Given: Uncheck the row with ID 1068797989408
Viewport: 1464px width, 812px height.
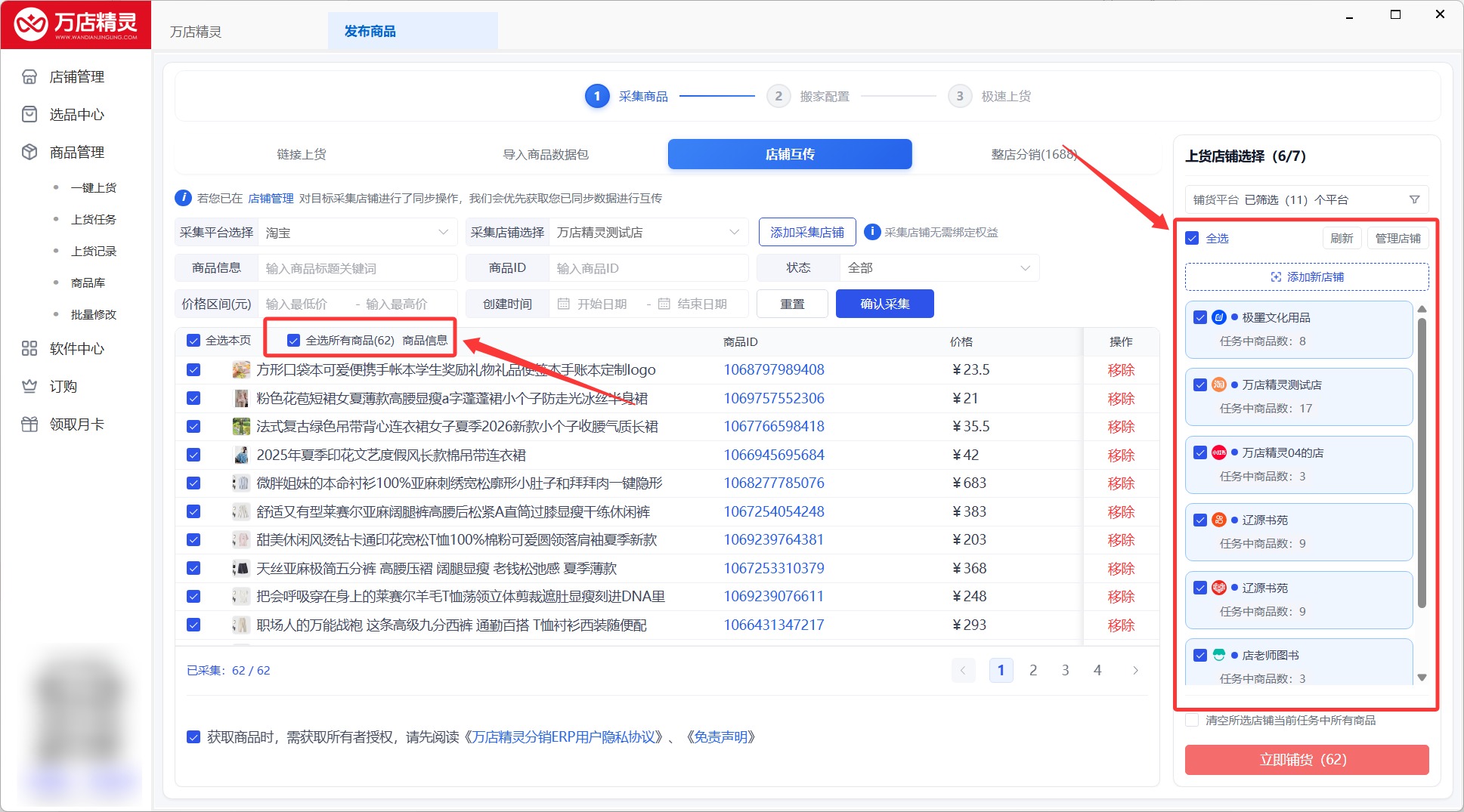Looking at the screenshot, I should 193,369.
